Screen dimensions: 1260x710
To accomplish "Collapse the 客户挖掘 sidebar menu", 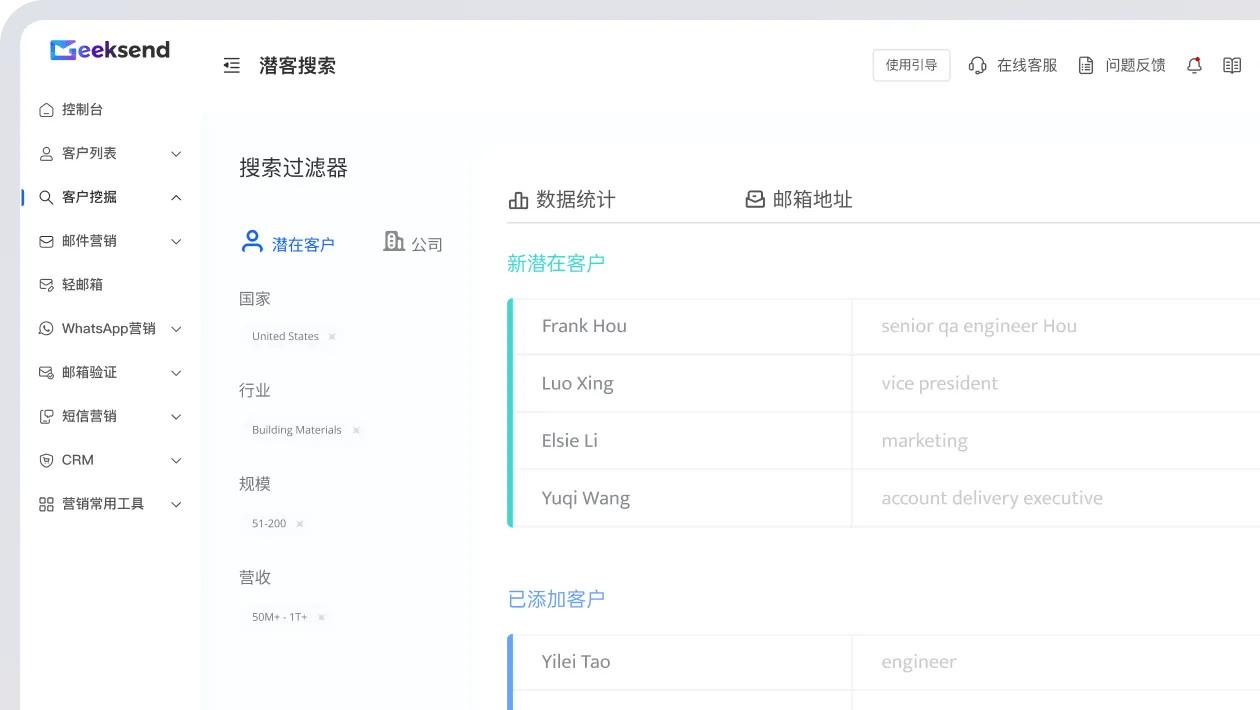I will [110, 197].
